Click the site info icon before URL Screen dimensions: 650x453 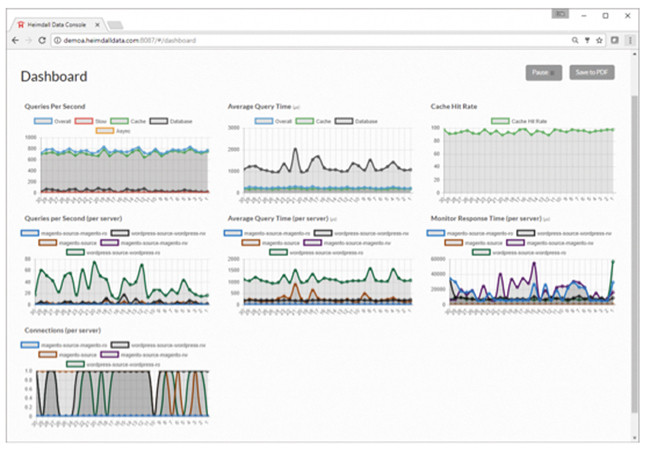[56, 40]
